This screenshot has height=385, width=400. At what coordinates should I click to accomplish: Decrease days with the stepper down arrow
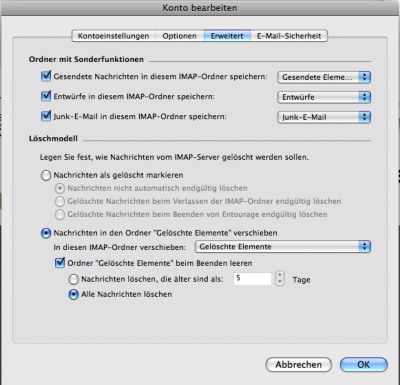pyautogui.click(x=280, y=282)
